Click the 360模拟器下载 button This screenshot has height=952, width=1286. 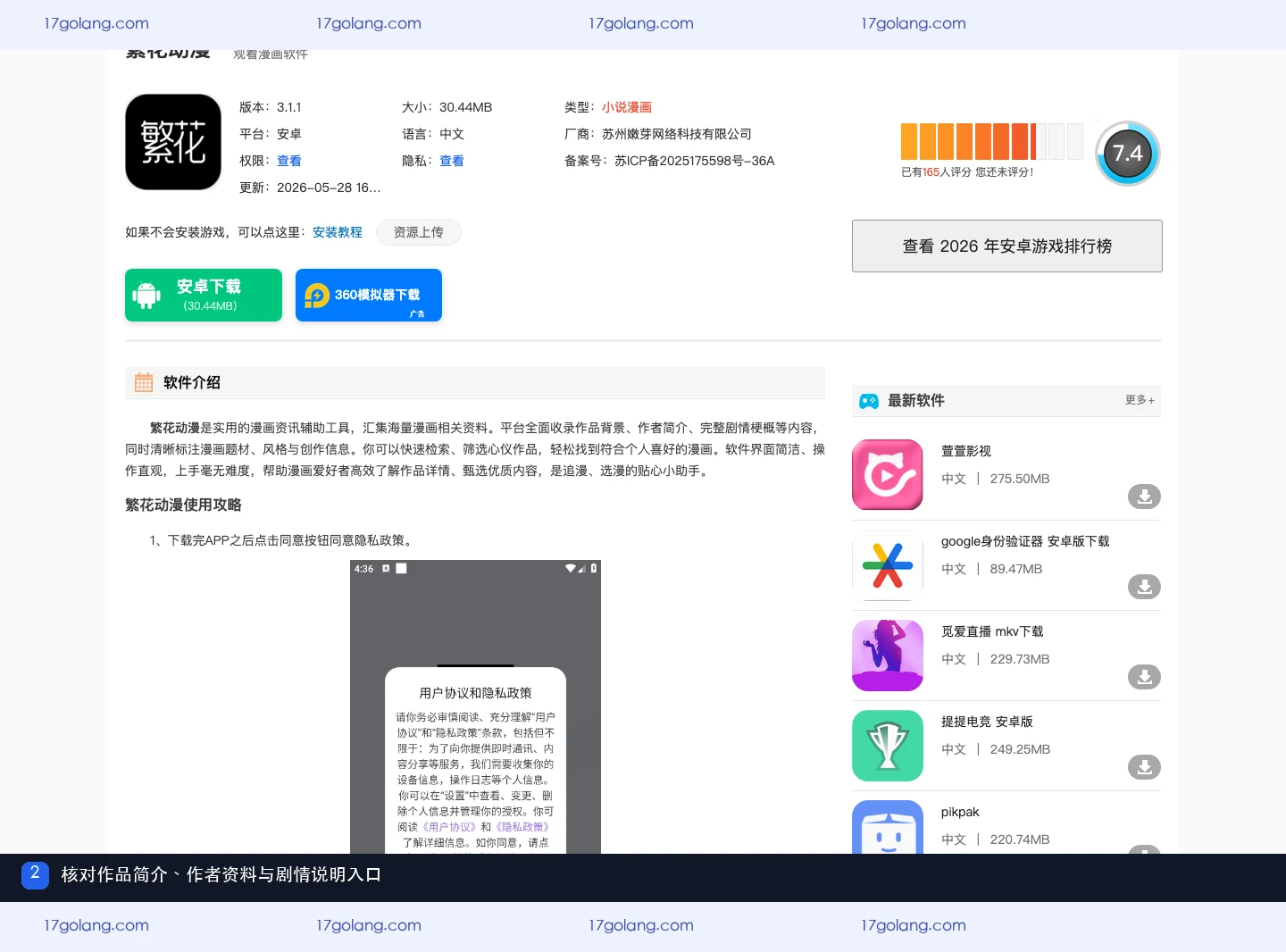pos(369,295)
